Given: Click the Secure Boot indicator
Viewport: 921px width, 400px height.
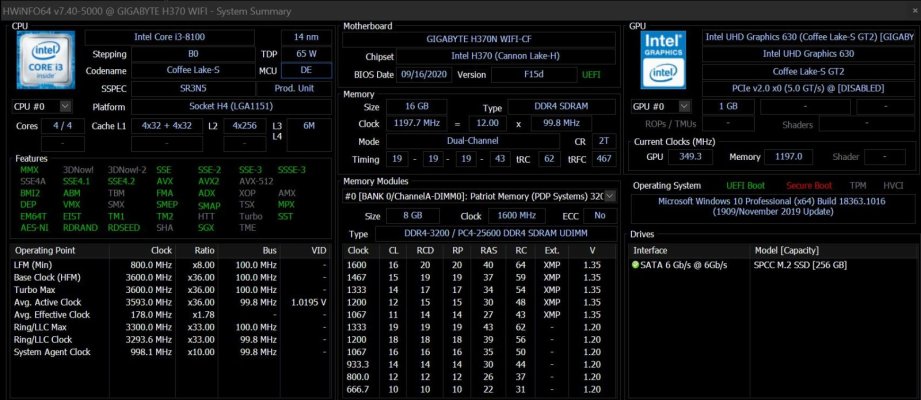Looking at the screenshot, I should click(809, 186).
